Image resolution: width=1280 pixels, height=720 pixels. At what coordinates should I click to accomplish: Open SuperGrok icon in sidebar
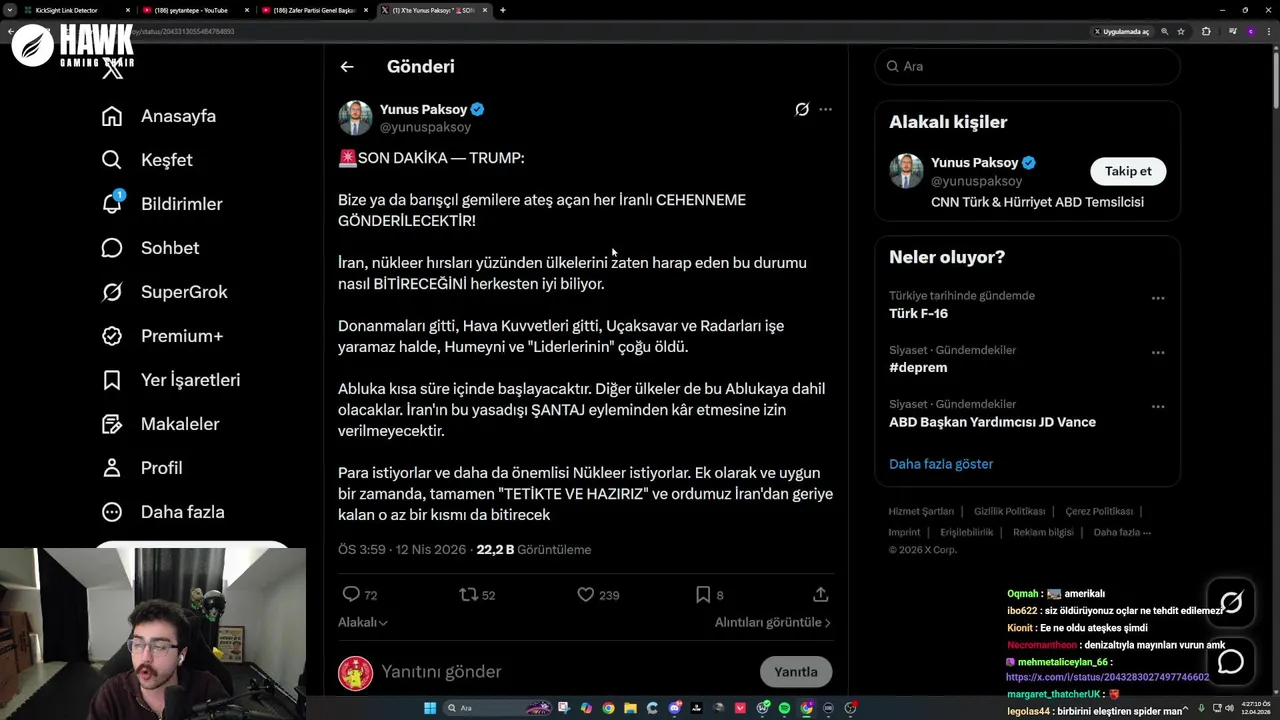click(x=112, y=292)
